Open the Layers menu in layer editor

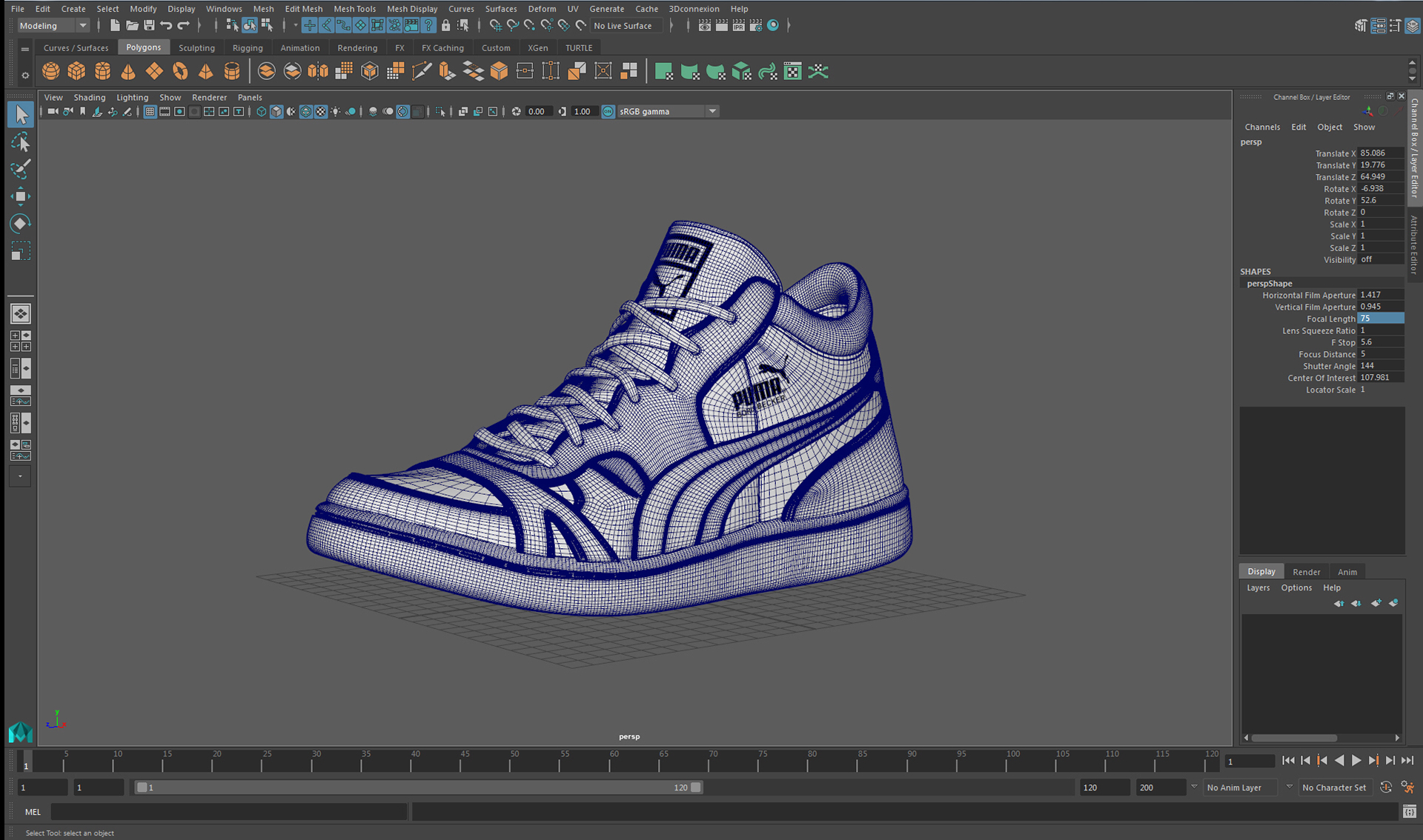point(1258,587)
